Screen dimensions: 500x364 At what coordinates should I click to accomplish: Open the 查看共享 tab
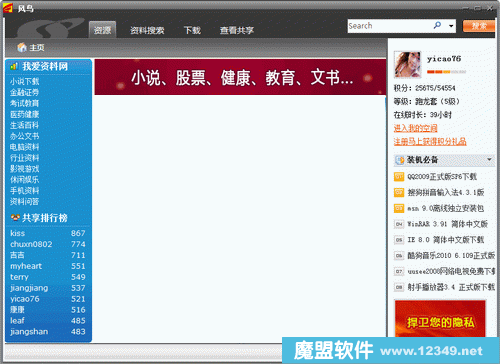(237, 30)
